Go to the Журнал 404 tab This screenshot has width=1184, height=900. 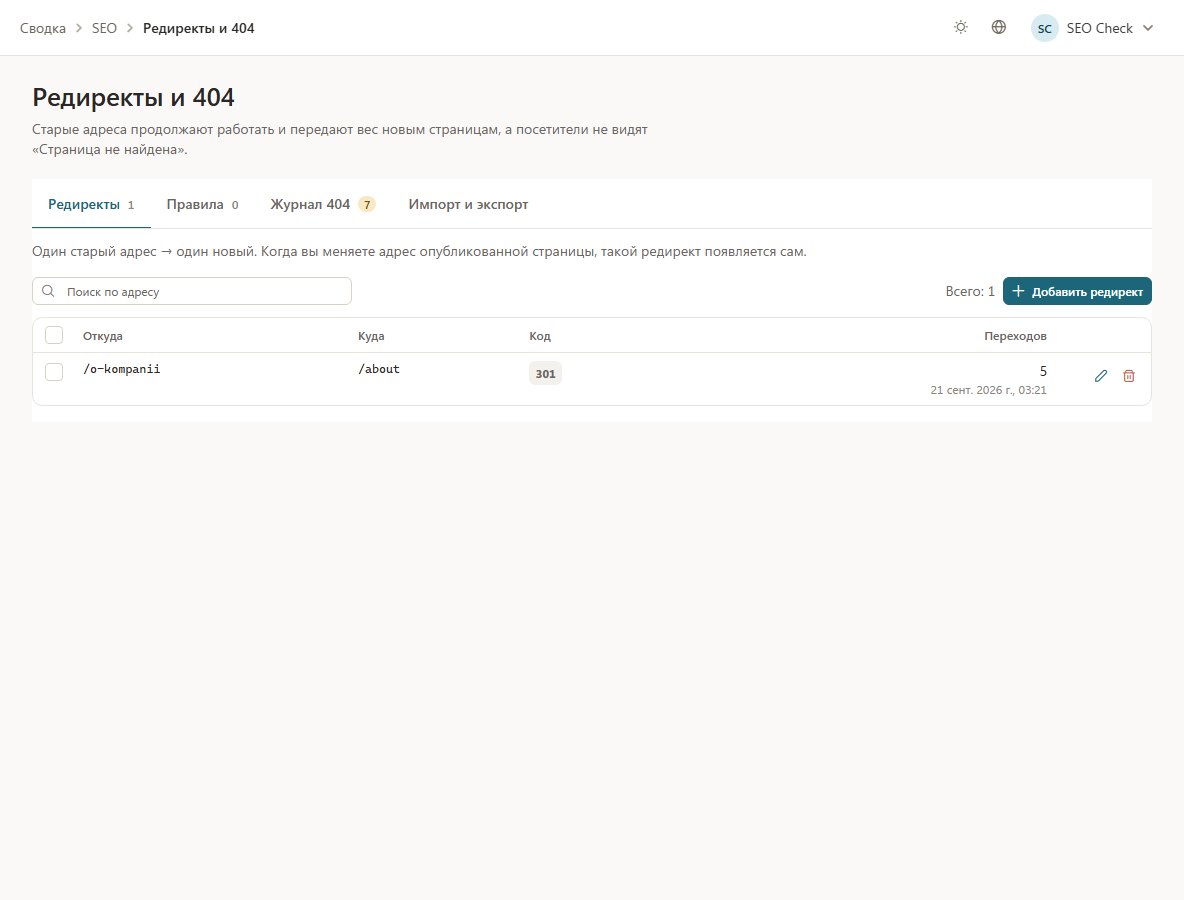(323, 204)
